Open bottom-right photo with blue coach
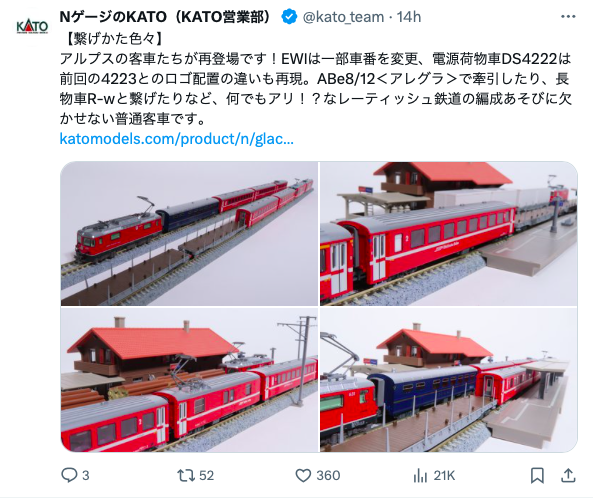Viewport: 593px width, 501px height. pyautogui.click(x=449, y=380)
